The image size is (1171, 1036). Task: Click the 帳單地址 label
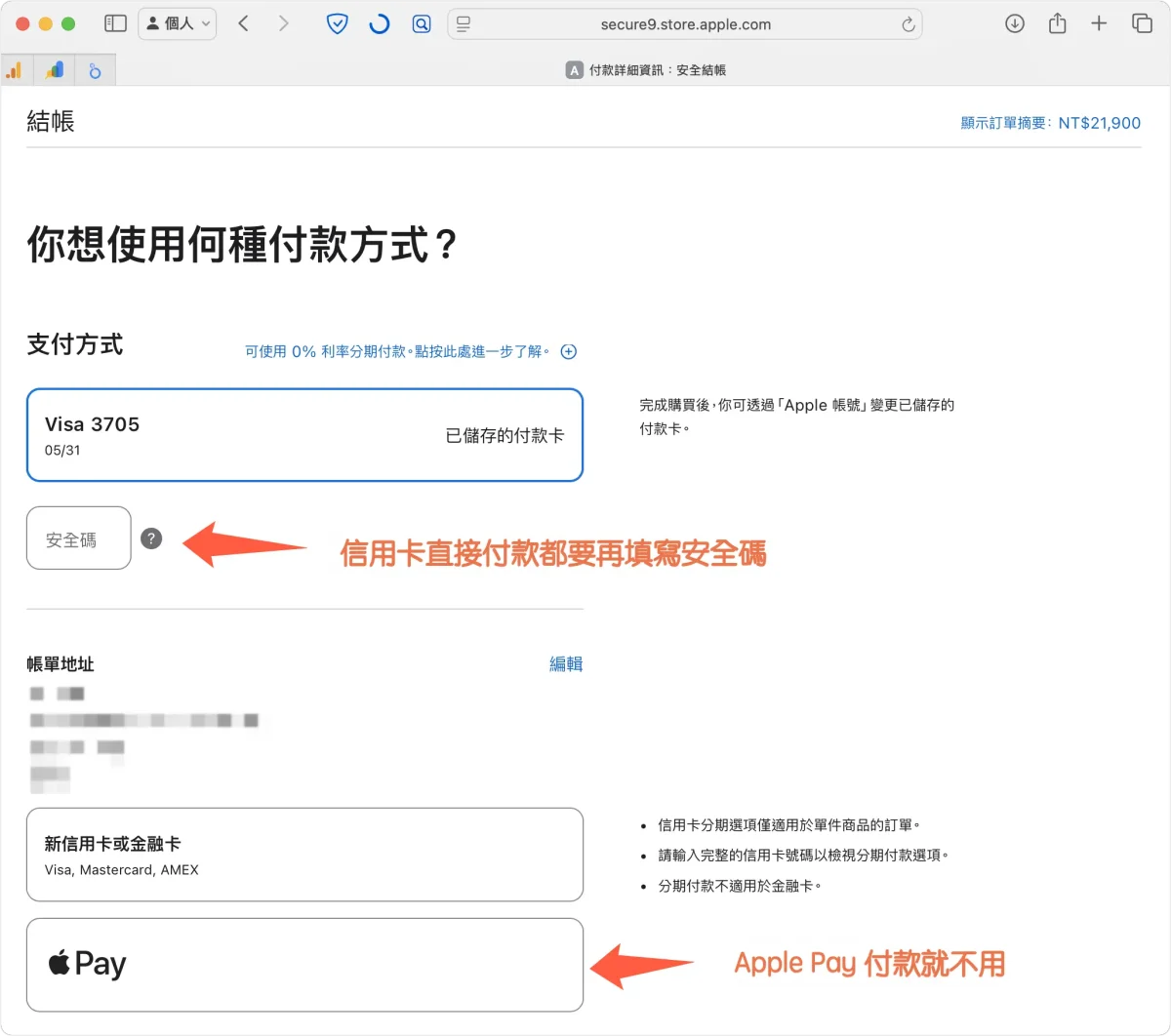point(61,664)
